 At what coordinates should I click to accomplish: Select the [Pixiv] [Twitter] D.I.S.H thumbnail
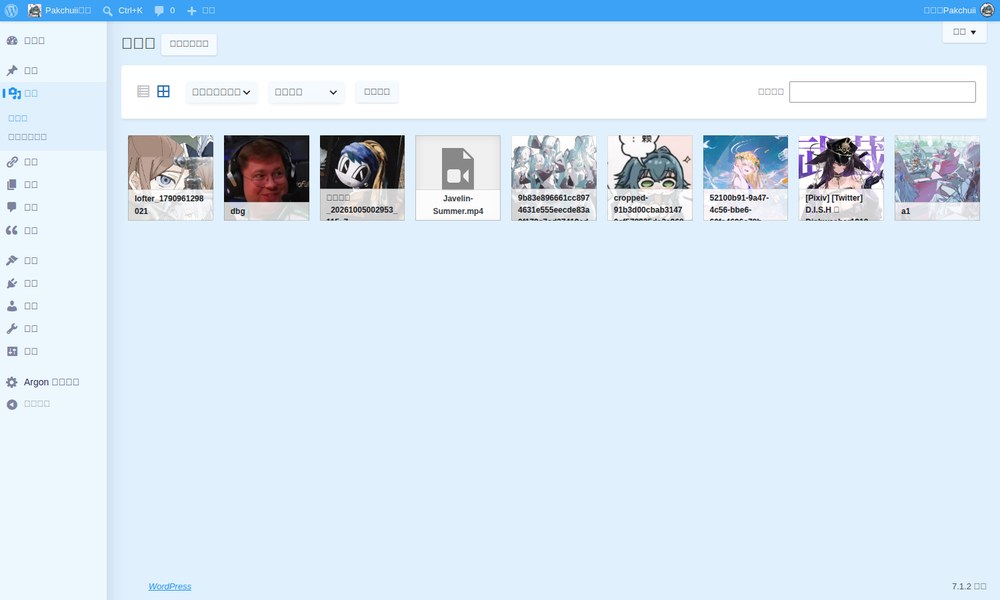click(x=841, y=178)
